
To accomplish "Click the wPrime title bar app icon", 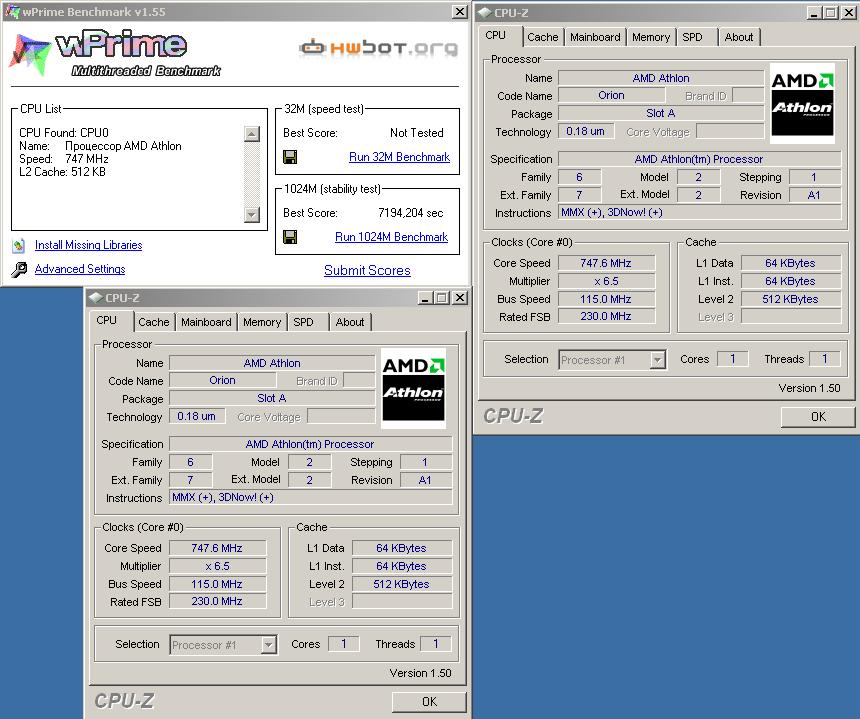I will [x=12, y=12].
